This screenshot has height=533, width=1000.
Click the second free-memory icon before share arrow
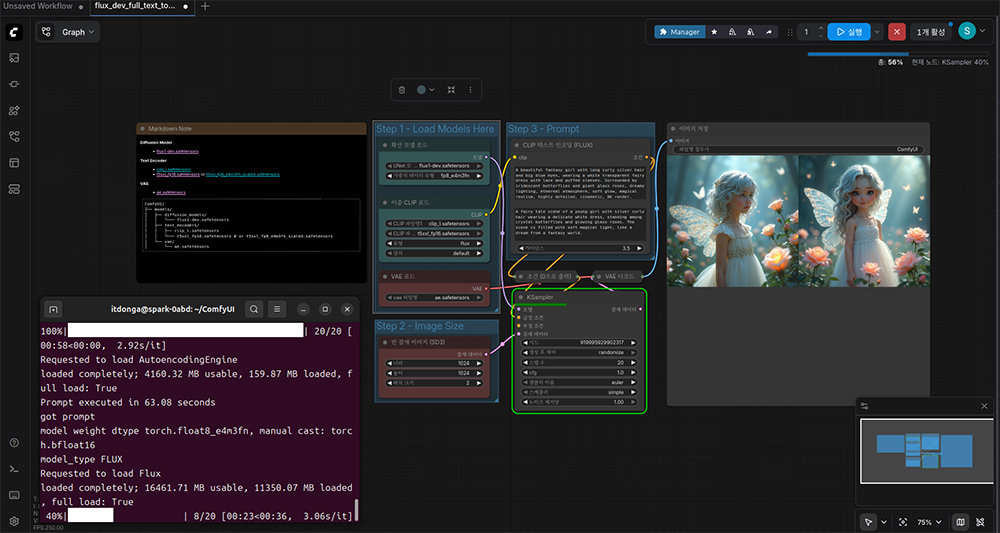pyautogui.click(x=750, y=32)
